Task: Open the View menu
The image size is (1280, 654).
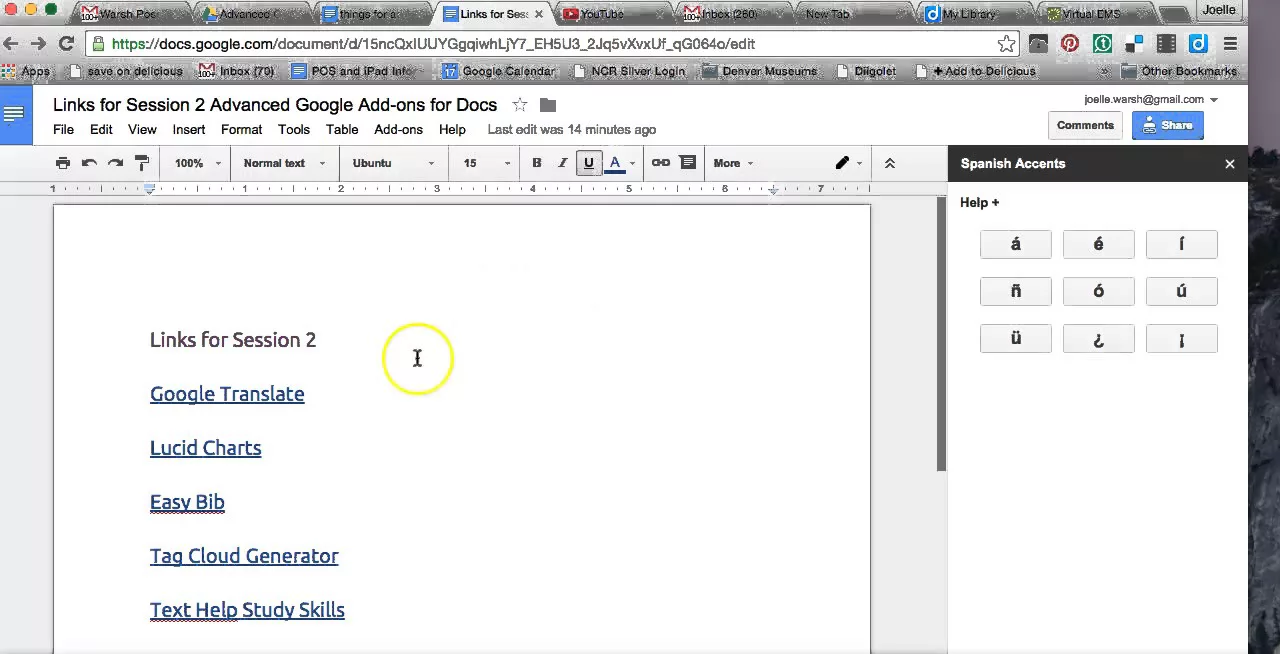Action: pyautogui.click(x=142, y=129)
